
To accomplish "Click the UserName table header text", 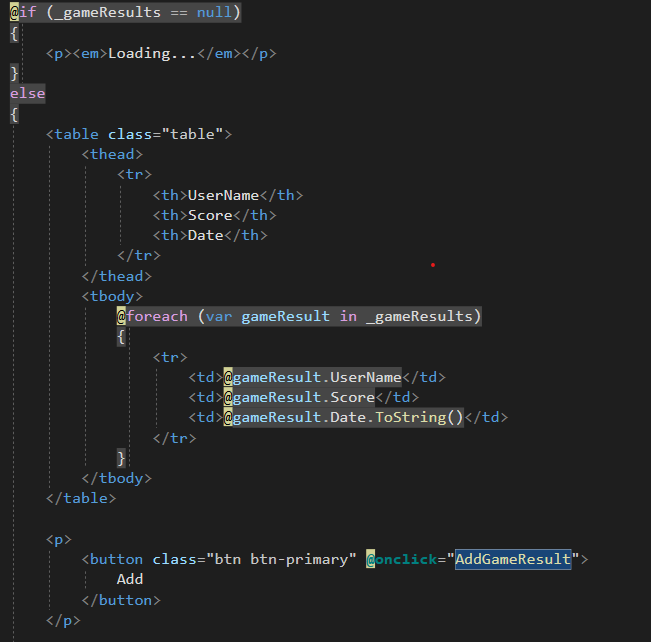I will (x=223, y=195).
